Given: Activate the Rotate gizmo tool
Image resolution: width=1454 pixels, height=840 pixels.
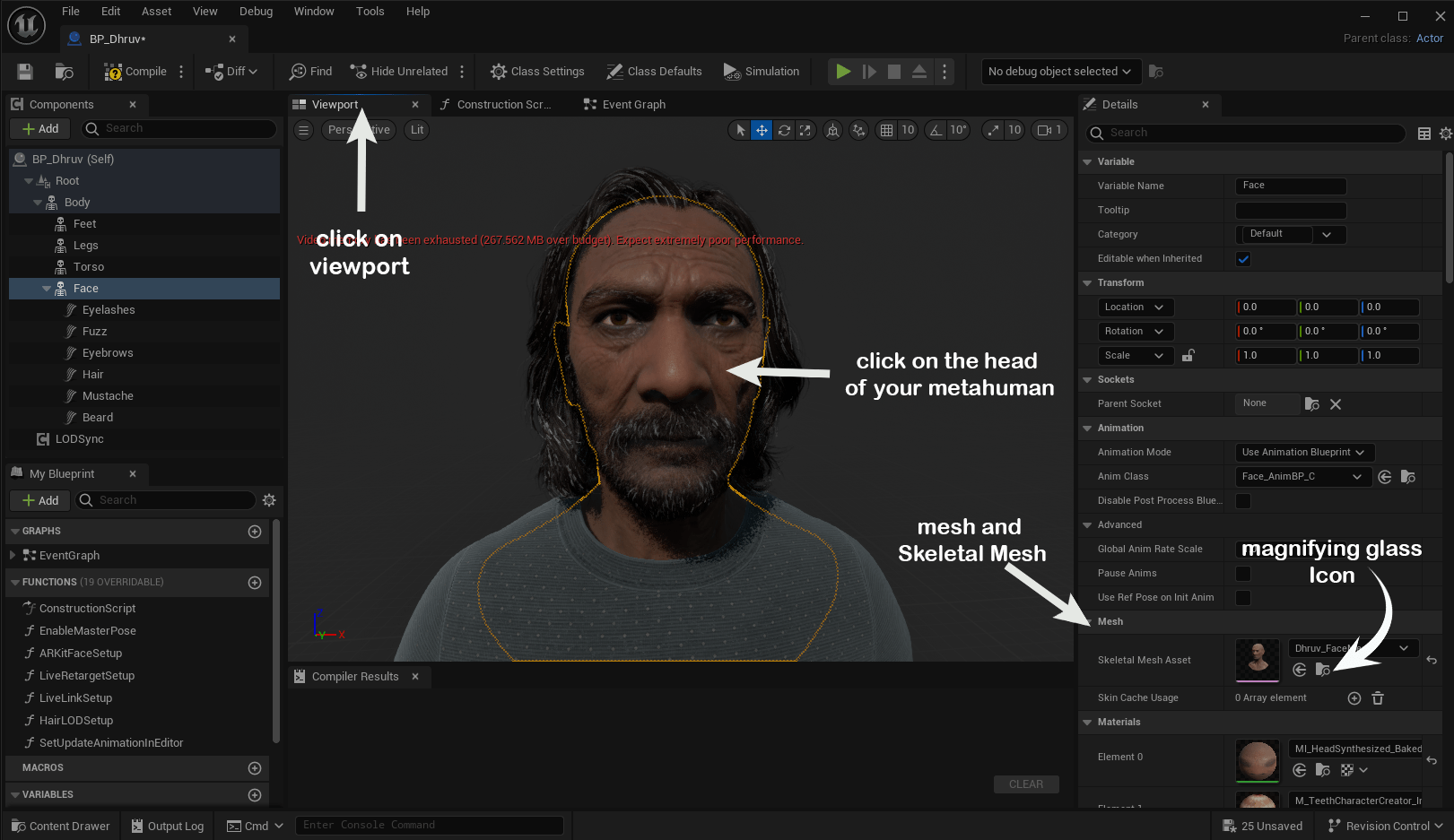Looking at the screenshot, I should point(784,131).
